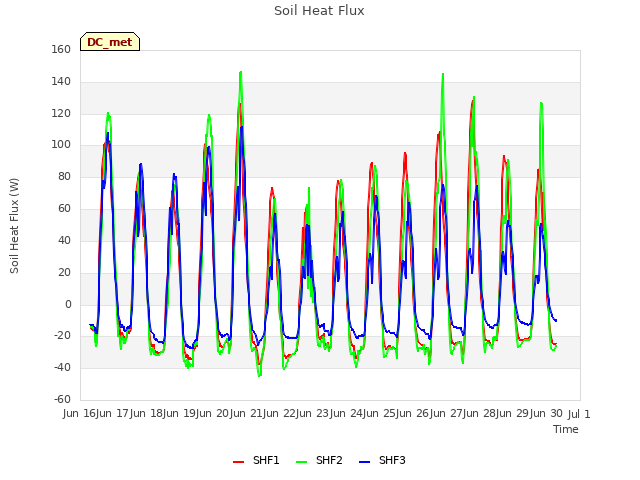Click the 24Jun x-axis date label
The image size is (640, 480).
(364, 413)
